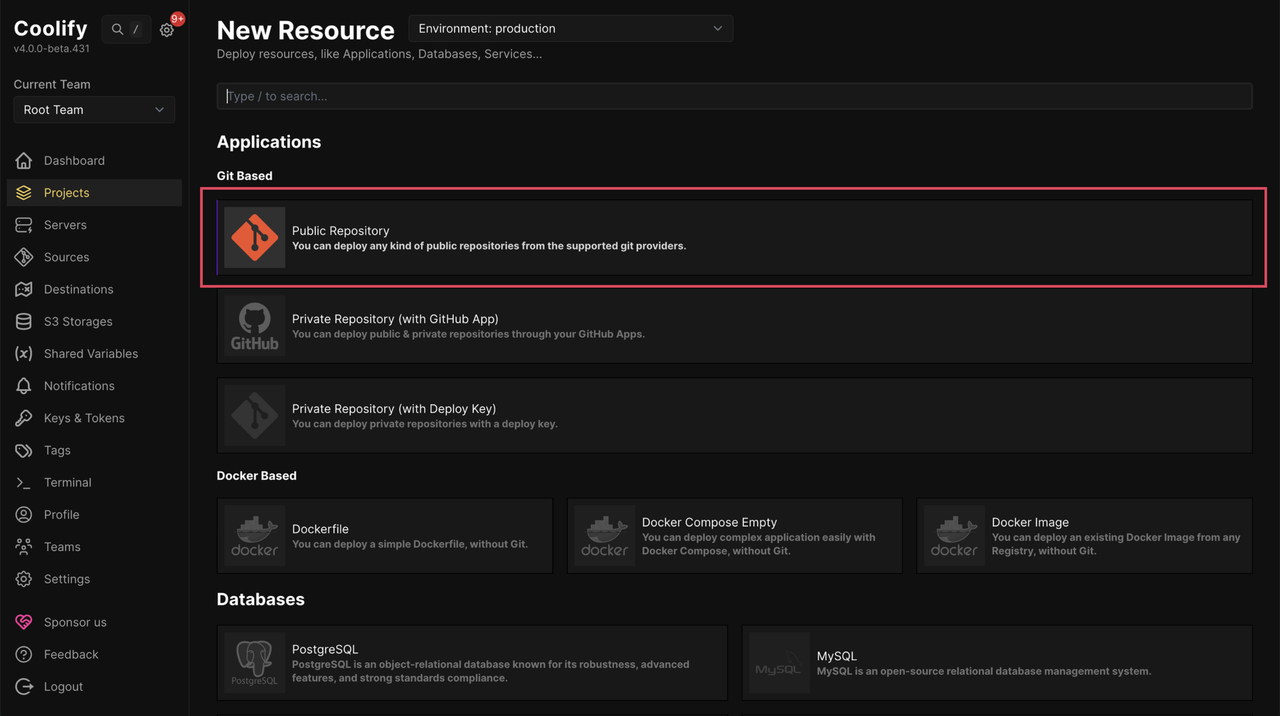Open the Environment: production dropdown
1280x716 pixels.
click(570, 28)
